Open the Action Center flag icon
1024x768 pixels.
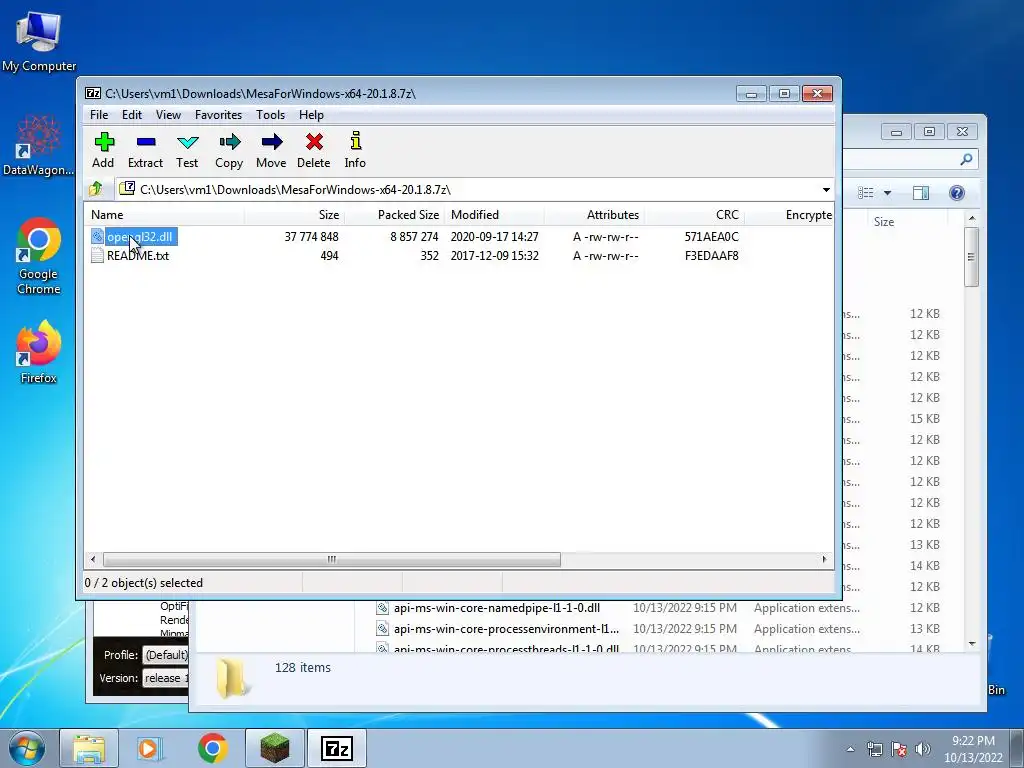point(899,749)
